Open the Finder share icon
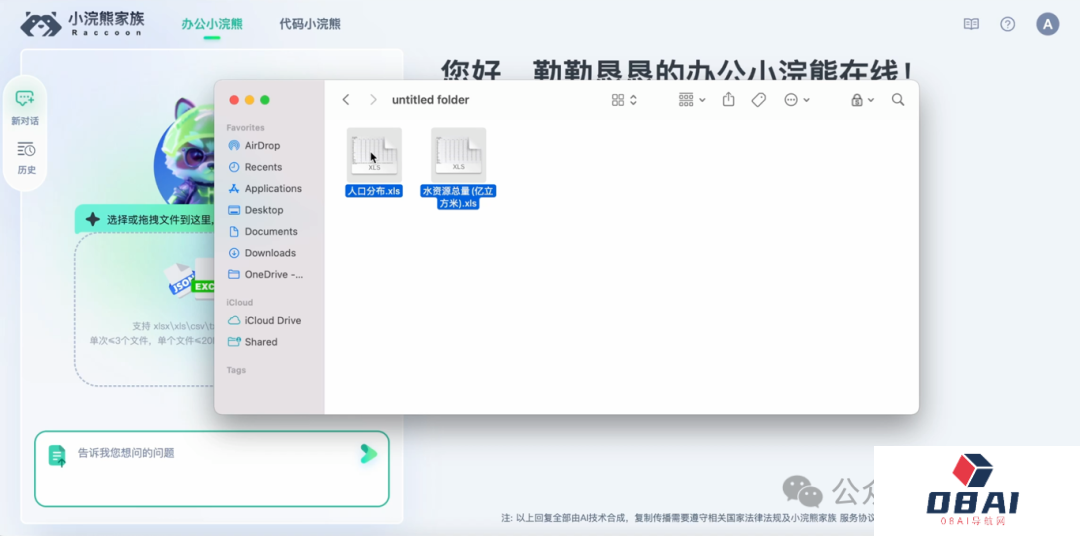The image size is (1080, 536). point(729,100)
